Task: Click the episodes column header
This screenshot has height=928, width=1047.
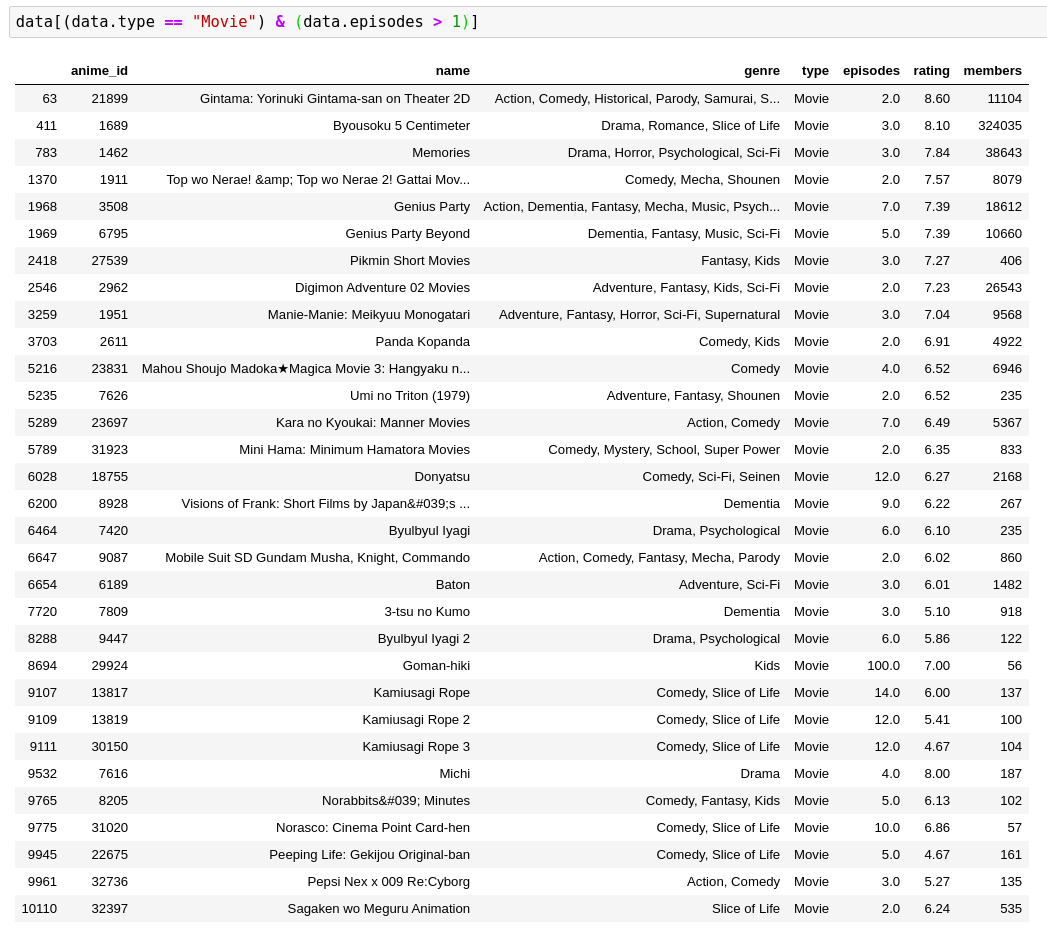Action: click(x=871, y=70)
